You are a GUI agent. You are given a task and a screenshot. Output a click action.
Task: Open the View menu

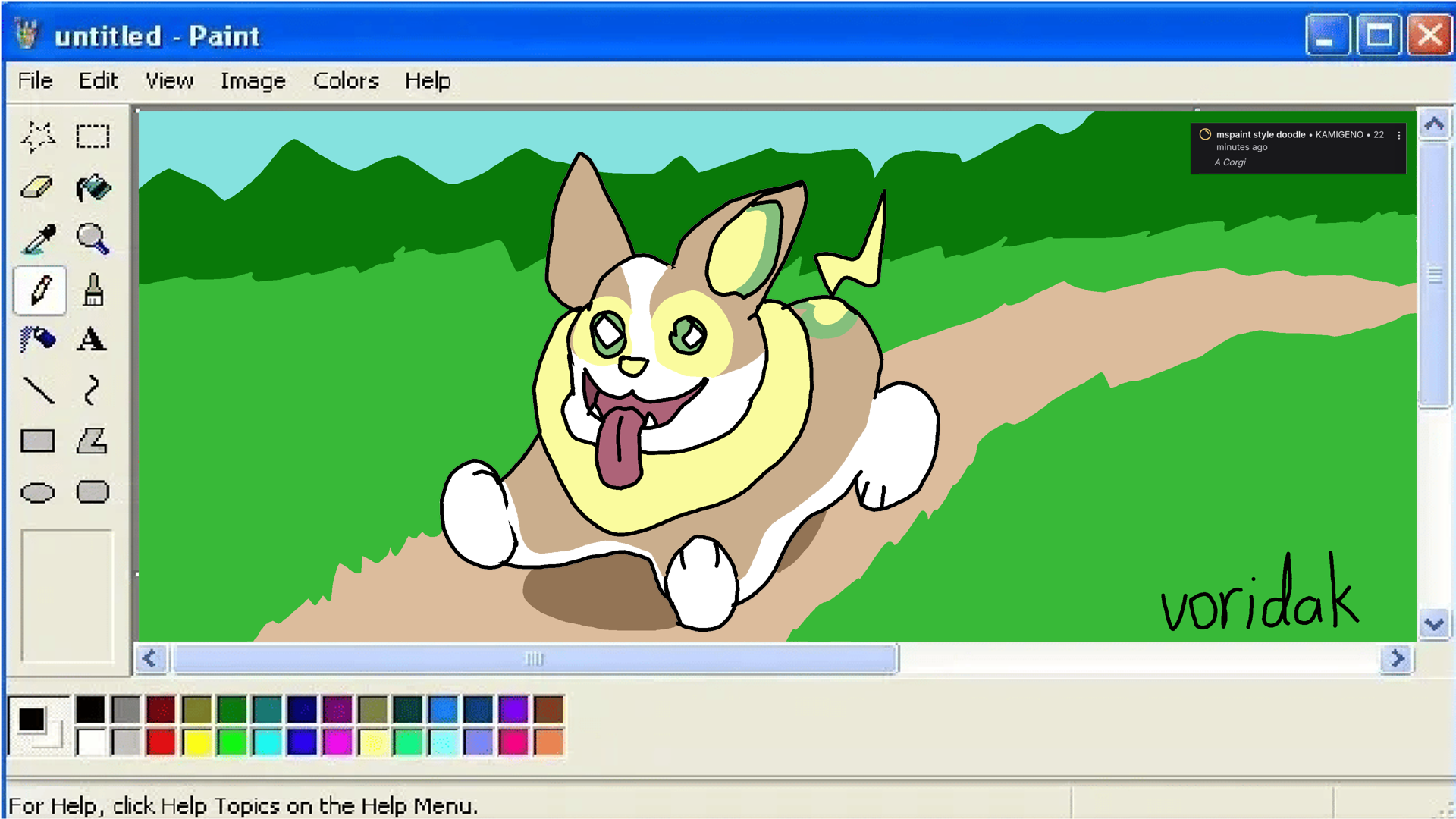tap(170, 80)
